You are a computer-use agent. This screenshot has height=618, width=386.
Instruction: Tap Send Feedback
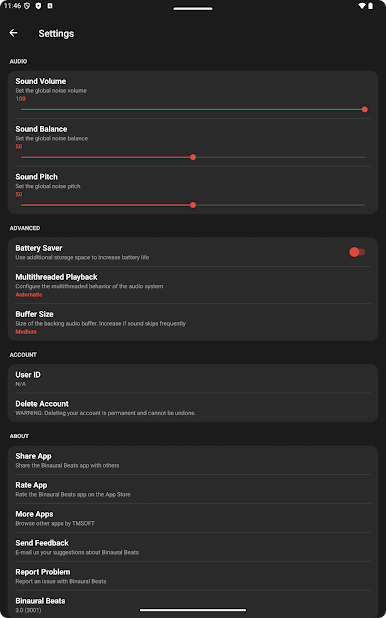pyautogui.click(x=193, y=547)
